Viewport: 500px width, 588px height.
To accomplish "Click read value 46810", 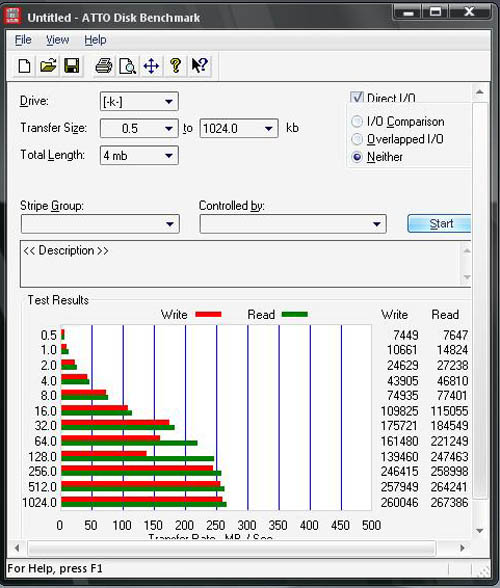I will click(452, 381).
